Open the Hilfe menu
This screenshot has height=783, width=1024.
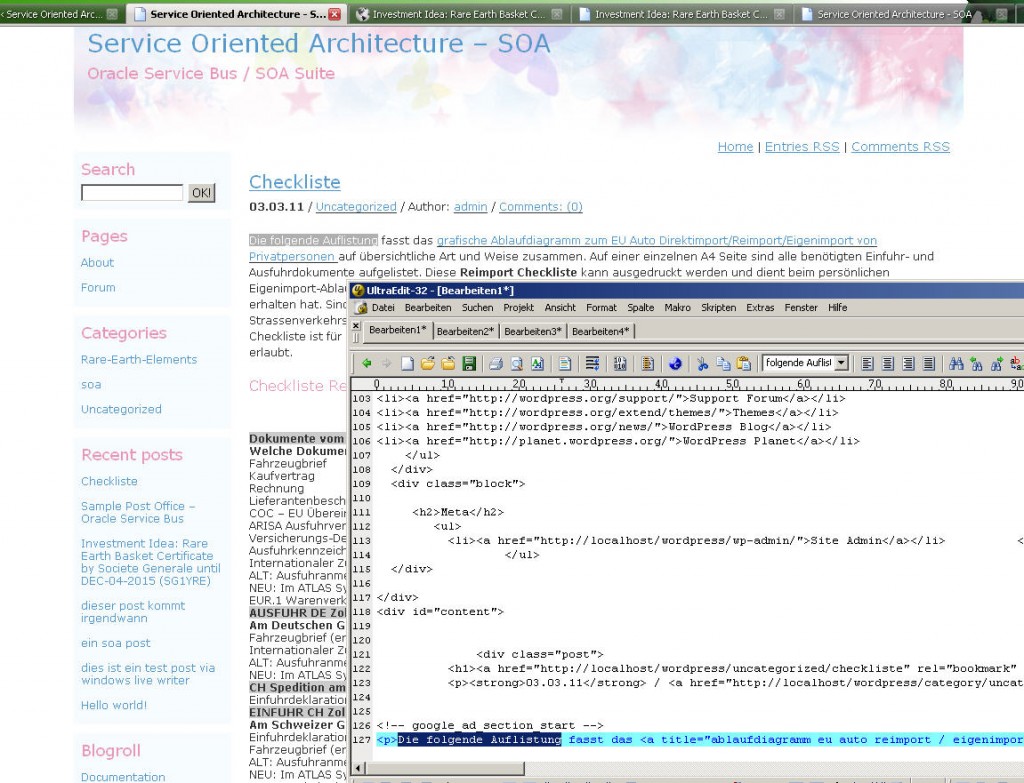pyautogui.click(x=837, y=308)
